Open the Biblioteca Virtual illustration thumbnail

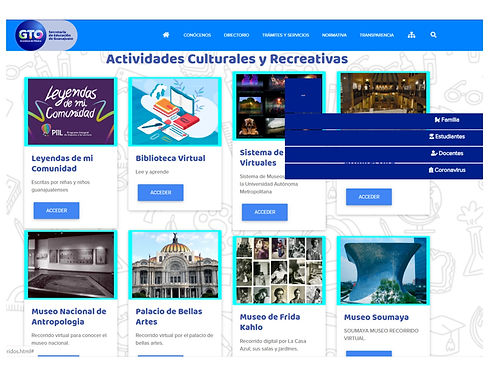point(175,112)
